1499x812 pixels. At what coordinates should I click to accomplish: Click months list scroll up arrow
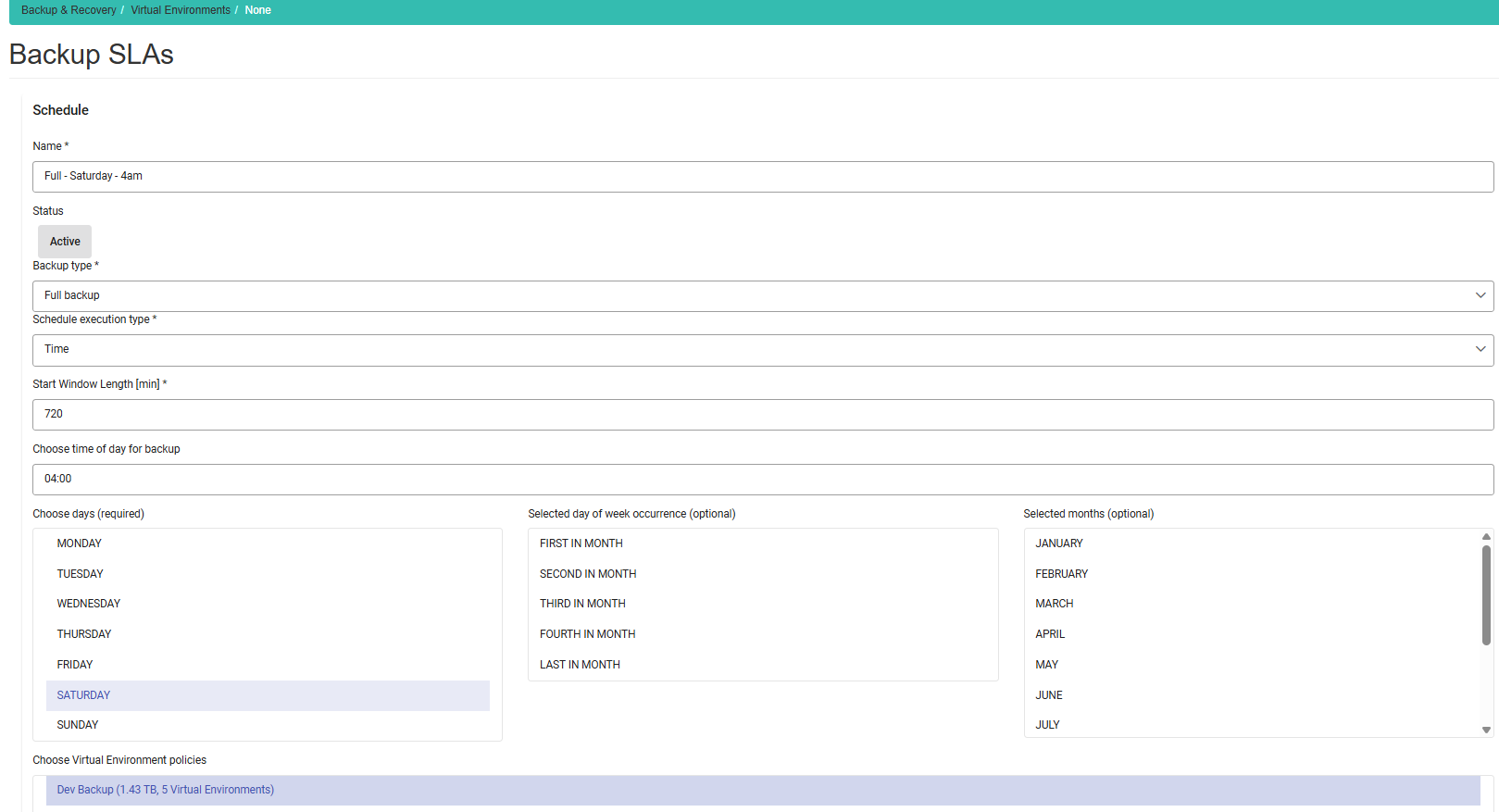click(x=1486, y=537)
